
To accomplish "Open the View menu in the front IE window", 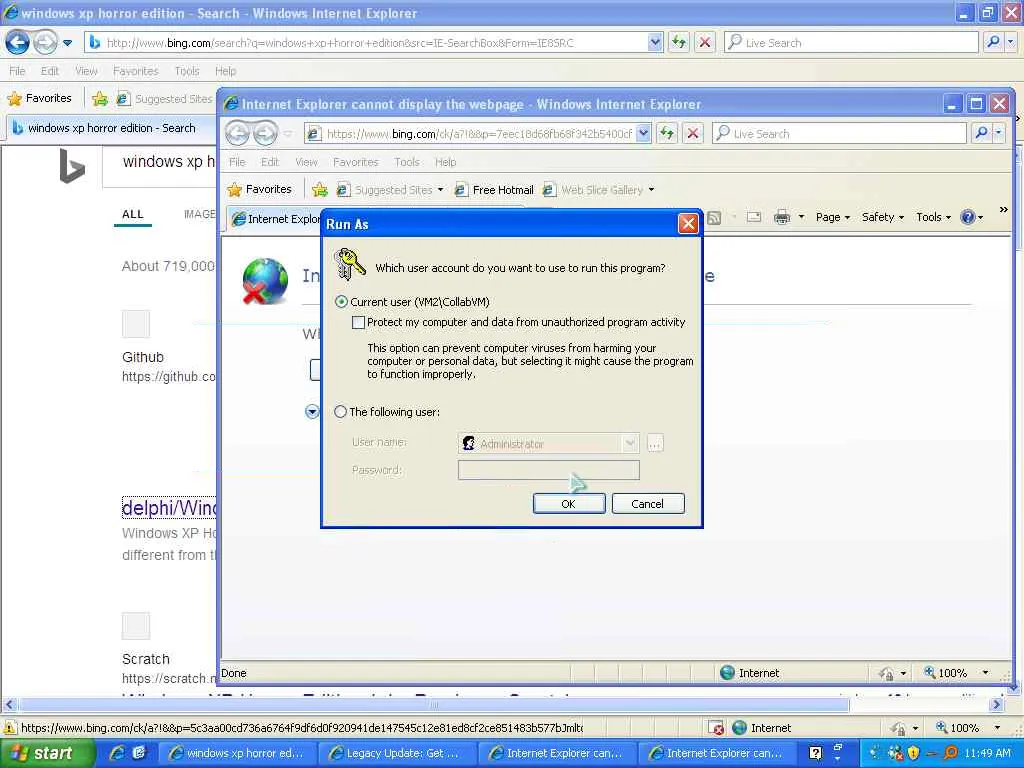I will click(306, 162).
